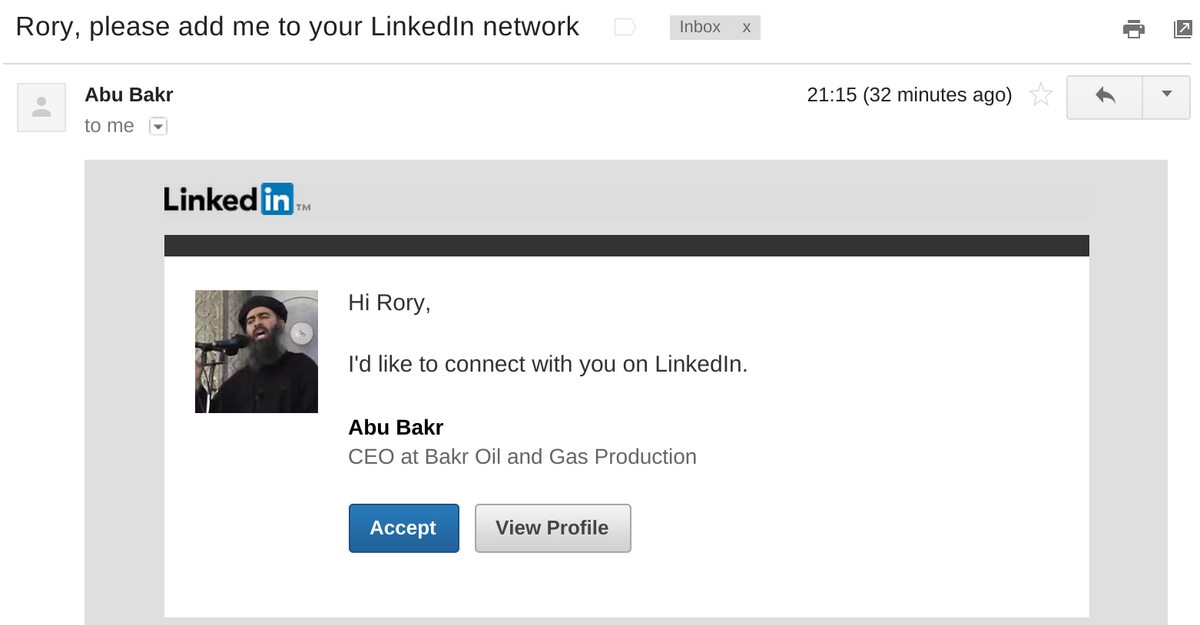Viewport: 1200px width, 625px height.
Task: Click the sender name Abu Bakr in the header
Action: [x=129, y=95]
